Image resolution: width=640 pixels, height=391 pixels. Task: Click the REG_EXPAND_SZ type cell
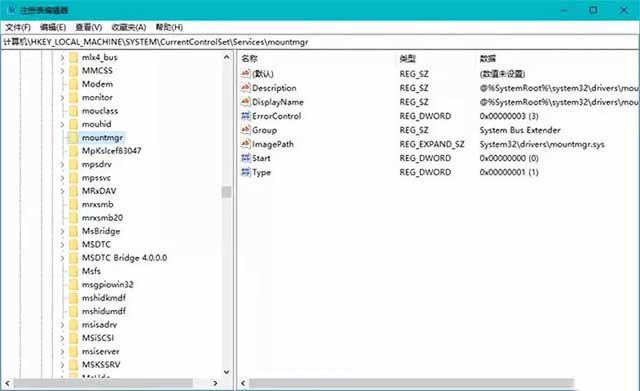(432, 144)
